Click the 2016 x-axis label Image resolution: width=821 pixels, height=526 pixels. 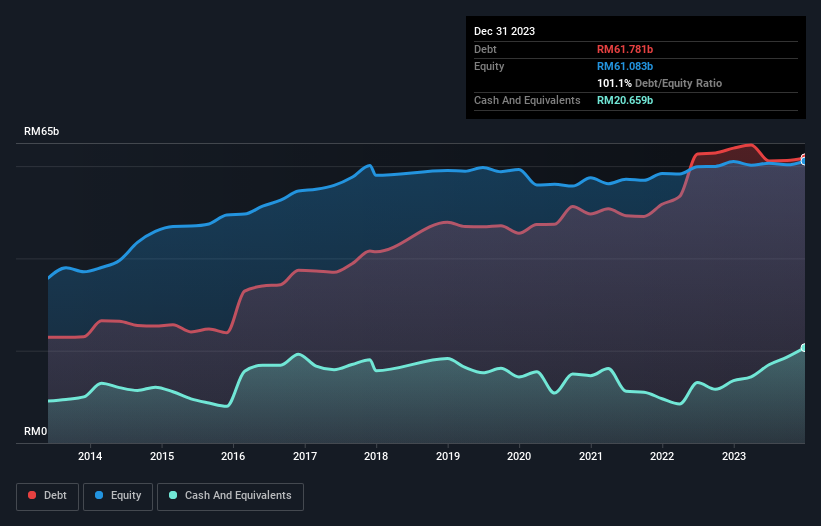pyautogui.click(x=233, y=456)
